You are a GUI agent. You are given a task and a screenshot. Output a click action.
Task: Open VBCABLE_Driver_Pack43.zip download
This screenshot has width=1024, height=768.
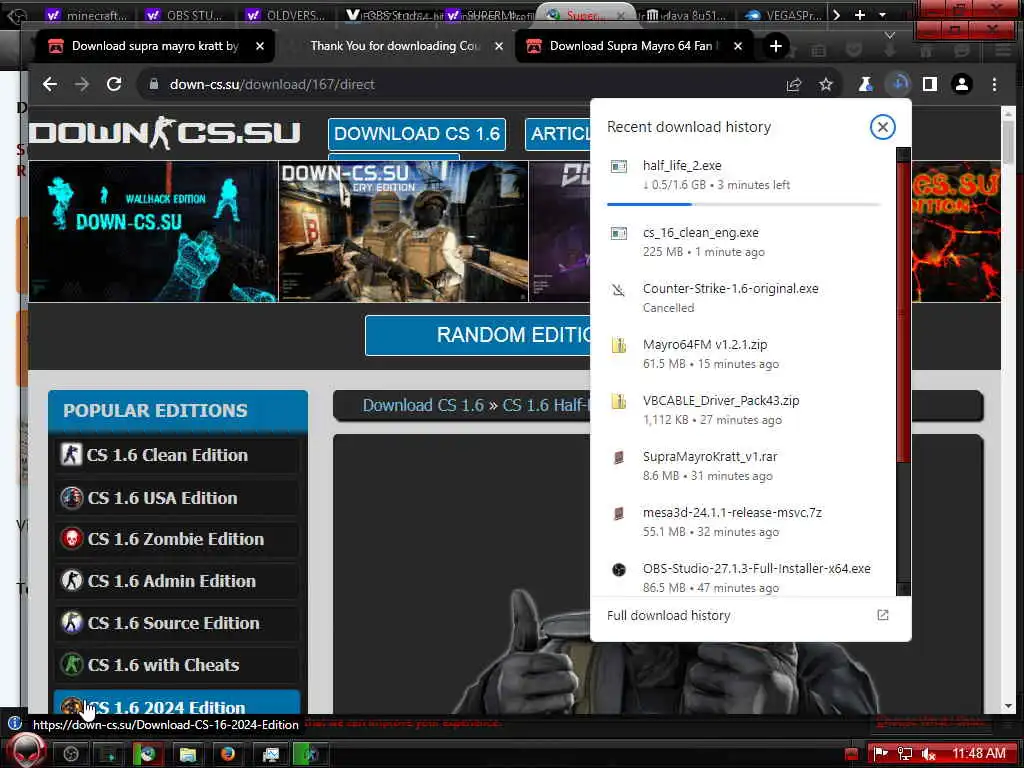pos(743,409)
